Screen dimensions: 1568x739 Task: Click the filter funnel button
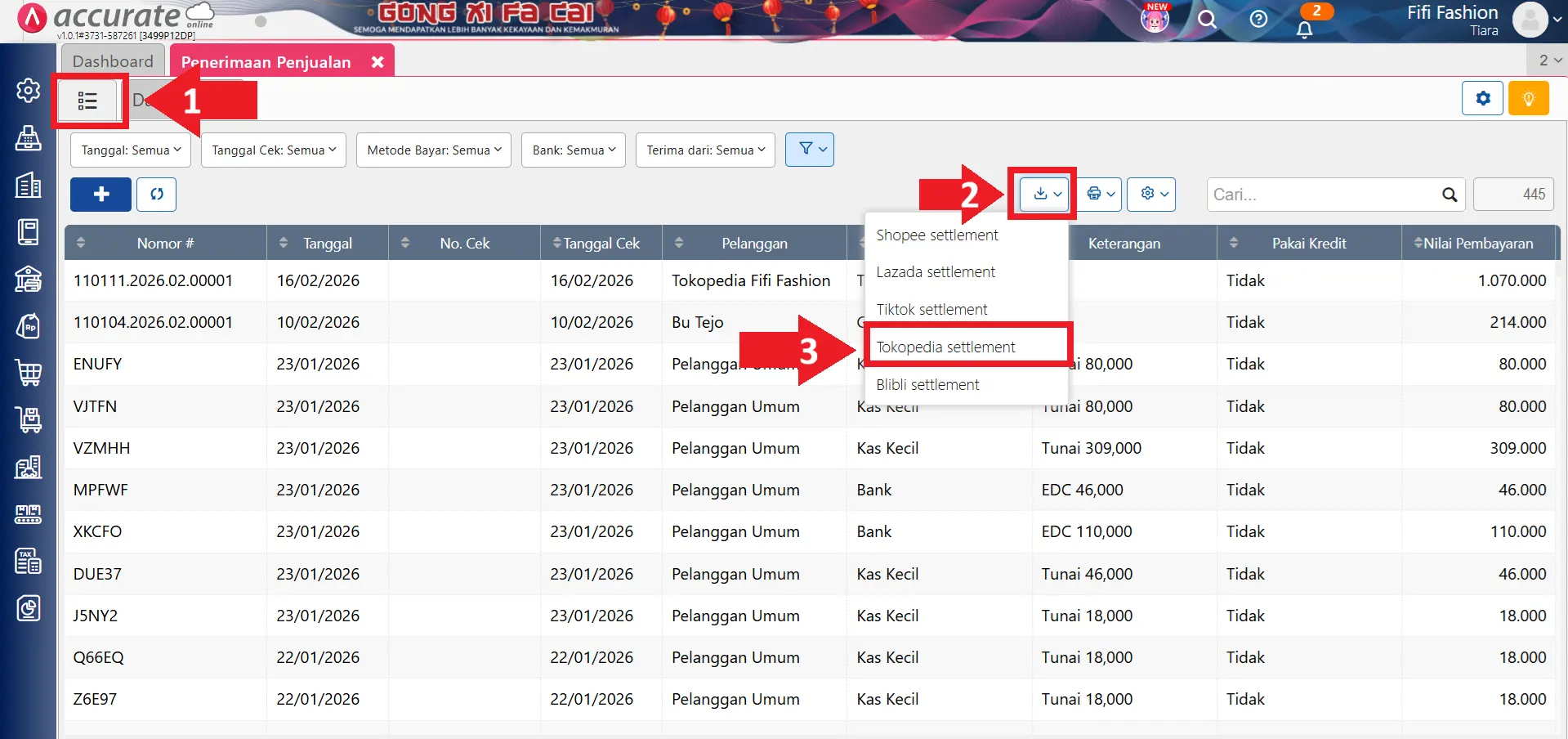tap(808, 150)
